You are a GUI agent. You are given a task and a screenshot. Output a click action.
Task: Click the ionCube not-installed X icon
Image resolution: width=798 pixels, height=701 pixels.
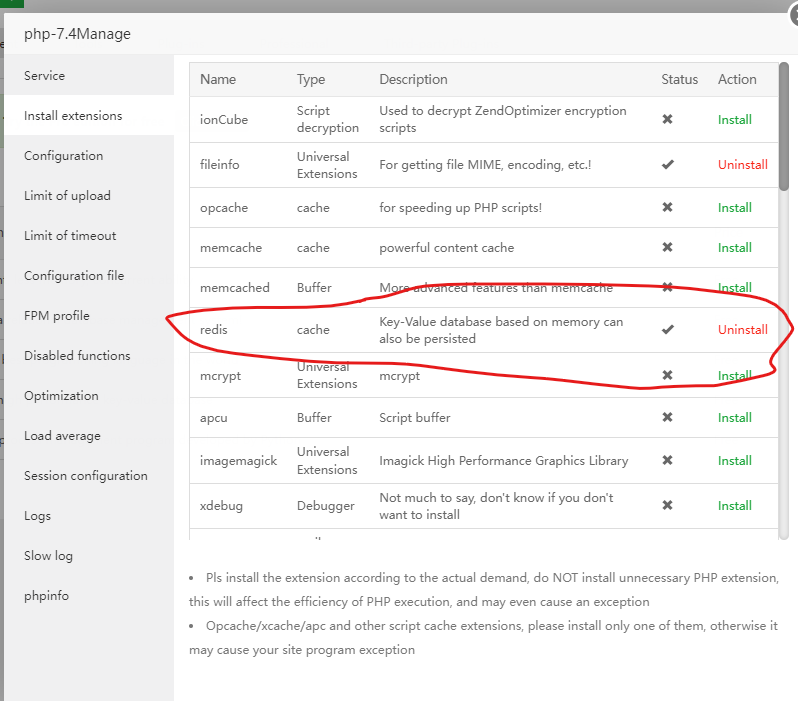point(667,120)
